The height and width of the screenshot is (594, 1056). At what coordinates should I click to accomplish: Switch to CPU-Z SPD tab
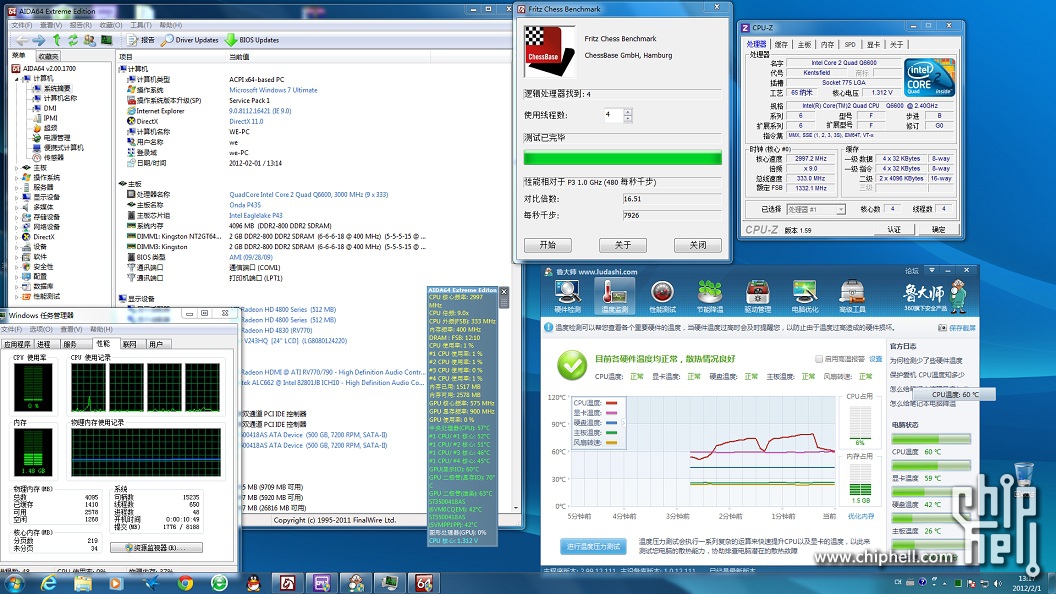coord(850,44)
